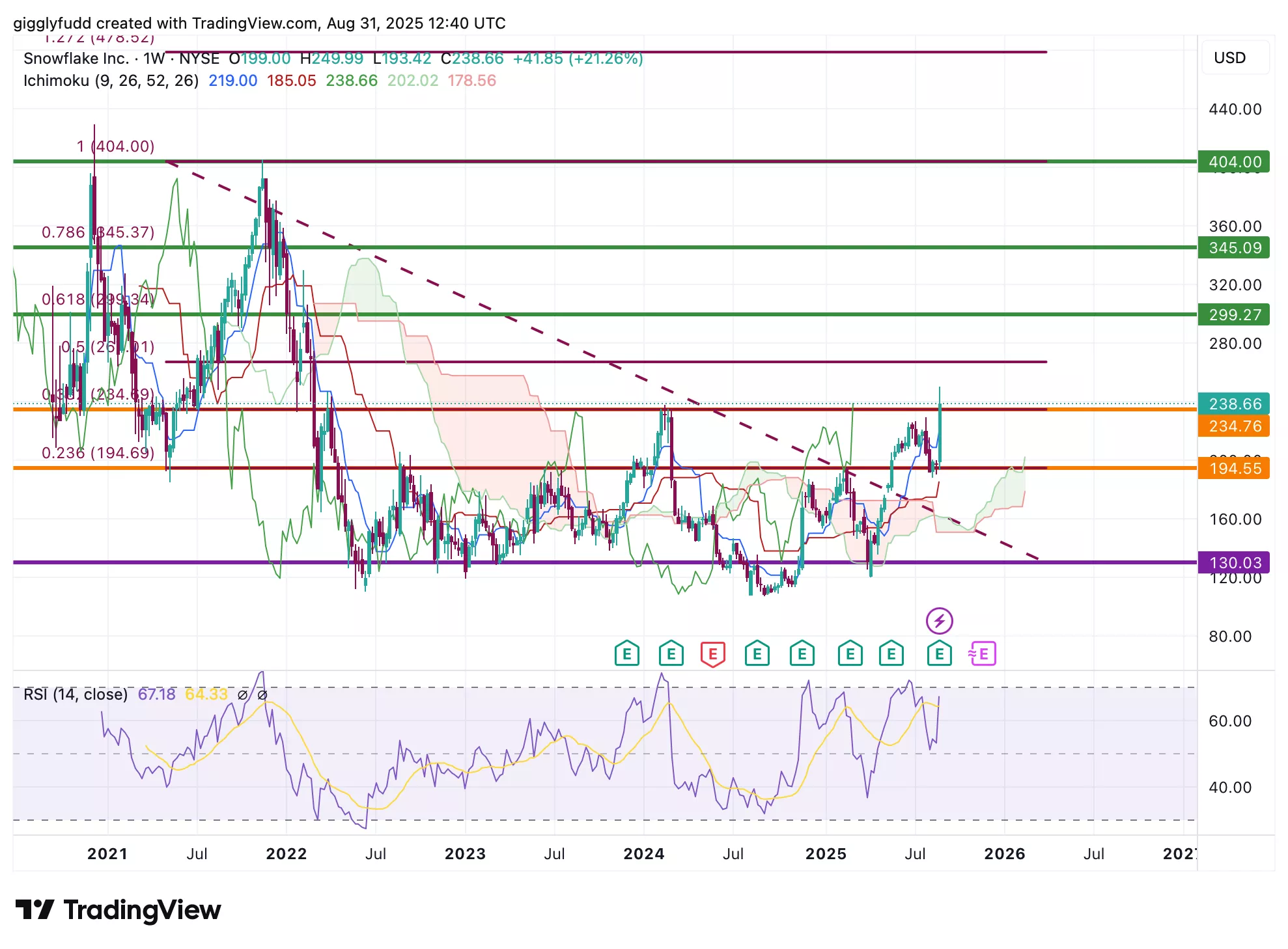The height and width of the screenshot is (949, 1288).
Task: Click the purple 130.03 price label
Action: 1234,563
